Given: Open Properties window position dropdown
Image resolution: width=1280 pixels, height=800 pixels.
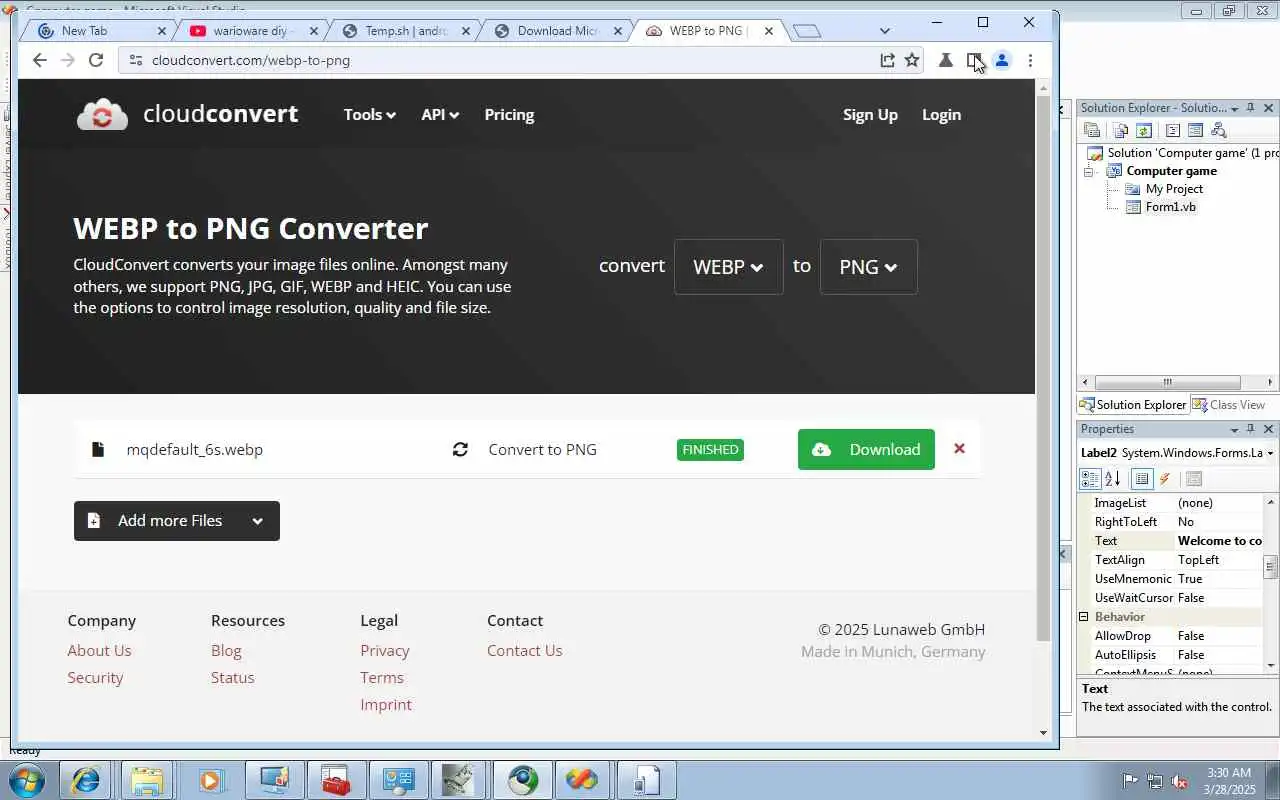Looking at the screenshot, I should tap(1234, 429).
